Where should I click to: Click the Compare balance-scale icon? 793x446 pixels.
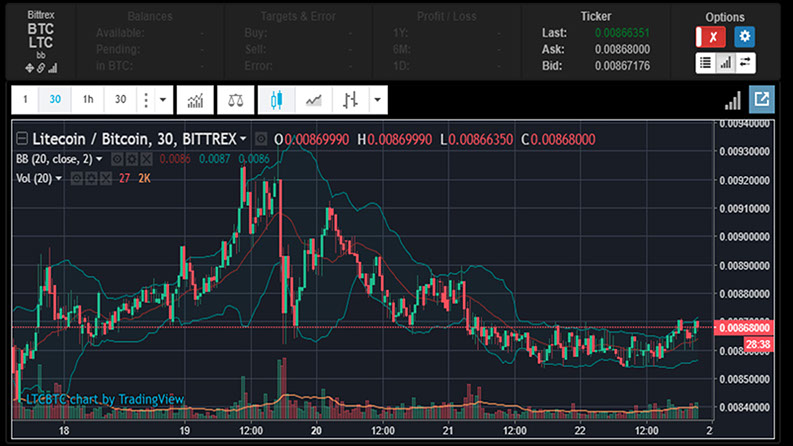click(x=234, y=100)
